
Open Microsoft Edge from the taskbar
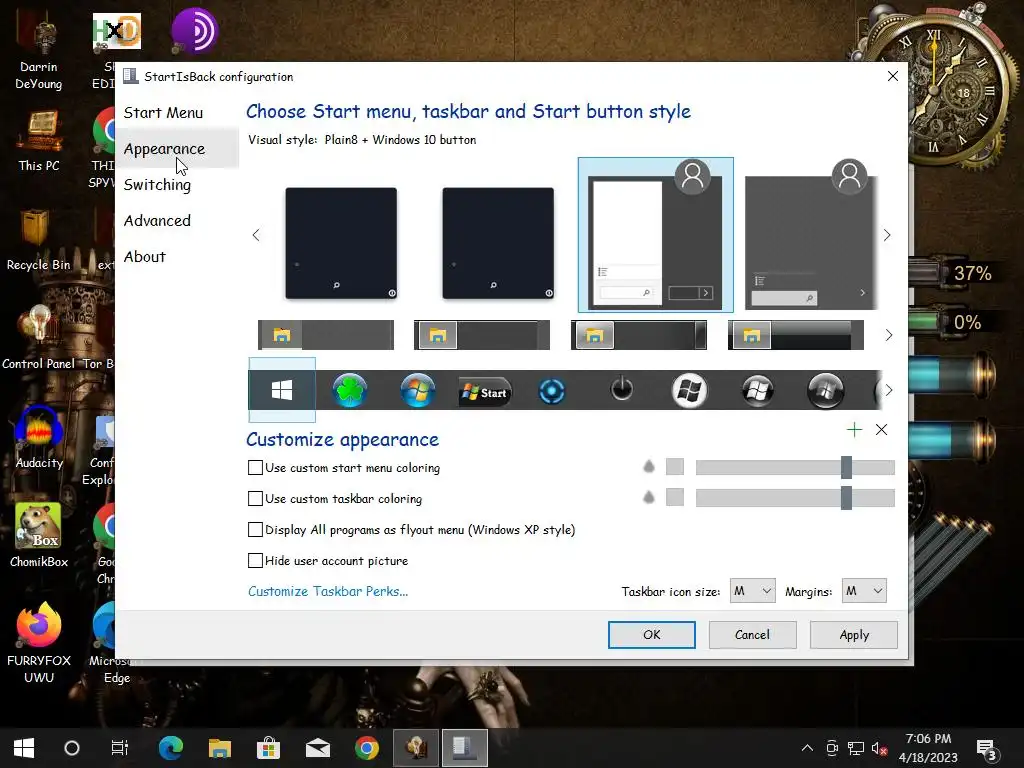tap(170, 748)
